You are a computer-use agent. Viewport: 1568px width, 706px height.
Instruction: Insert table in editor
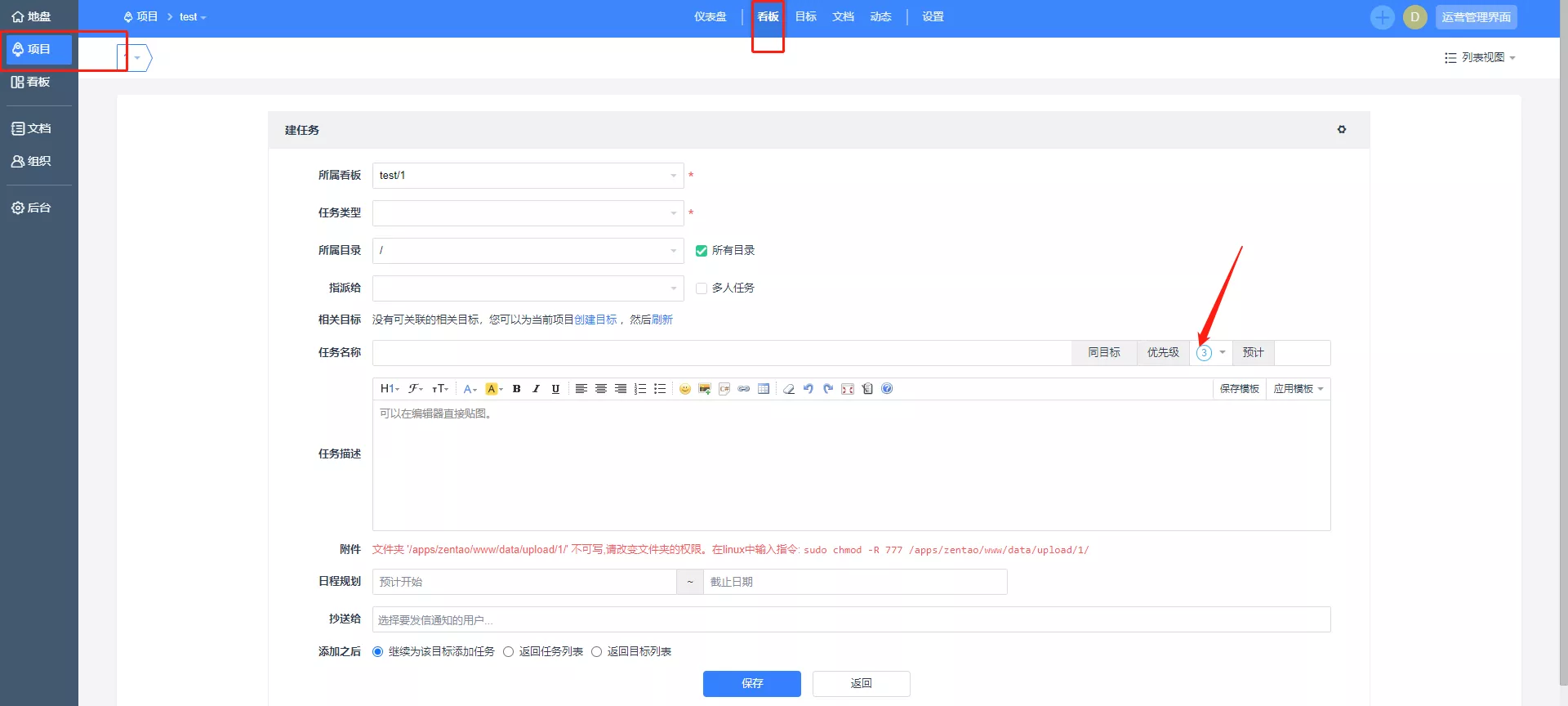[764, 389]
